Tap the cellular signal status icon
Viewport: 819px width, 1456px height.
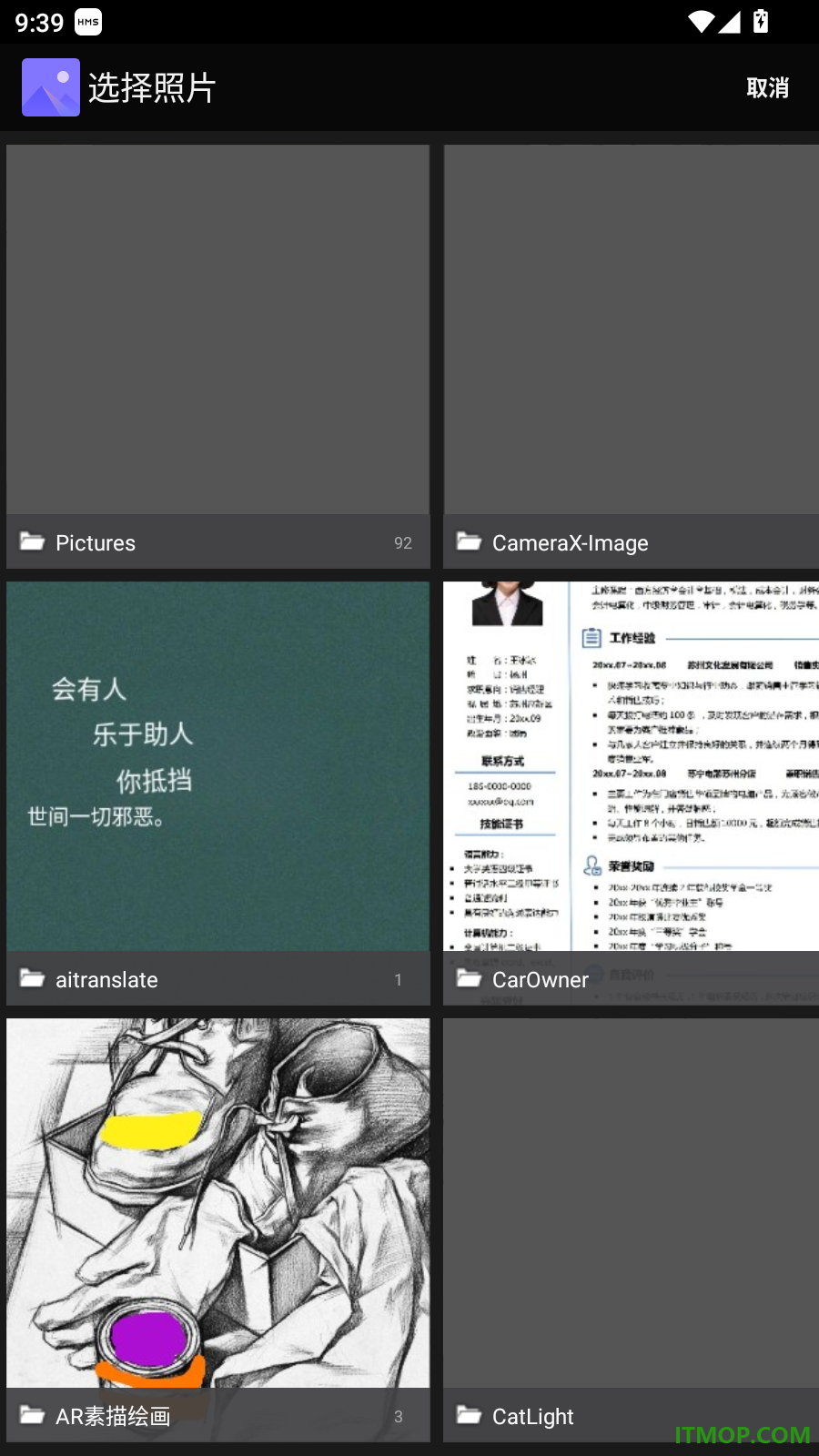730,22
